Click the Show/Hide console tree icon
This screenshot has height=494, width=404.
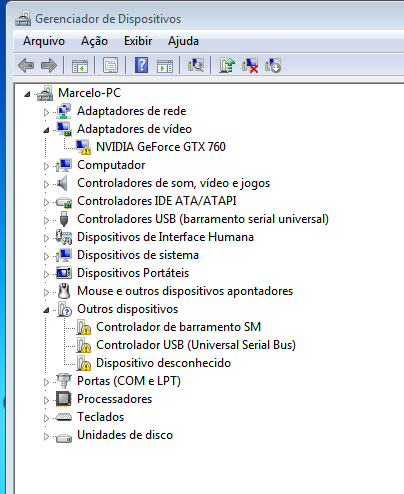(80, 66)
